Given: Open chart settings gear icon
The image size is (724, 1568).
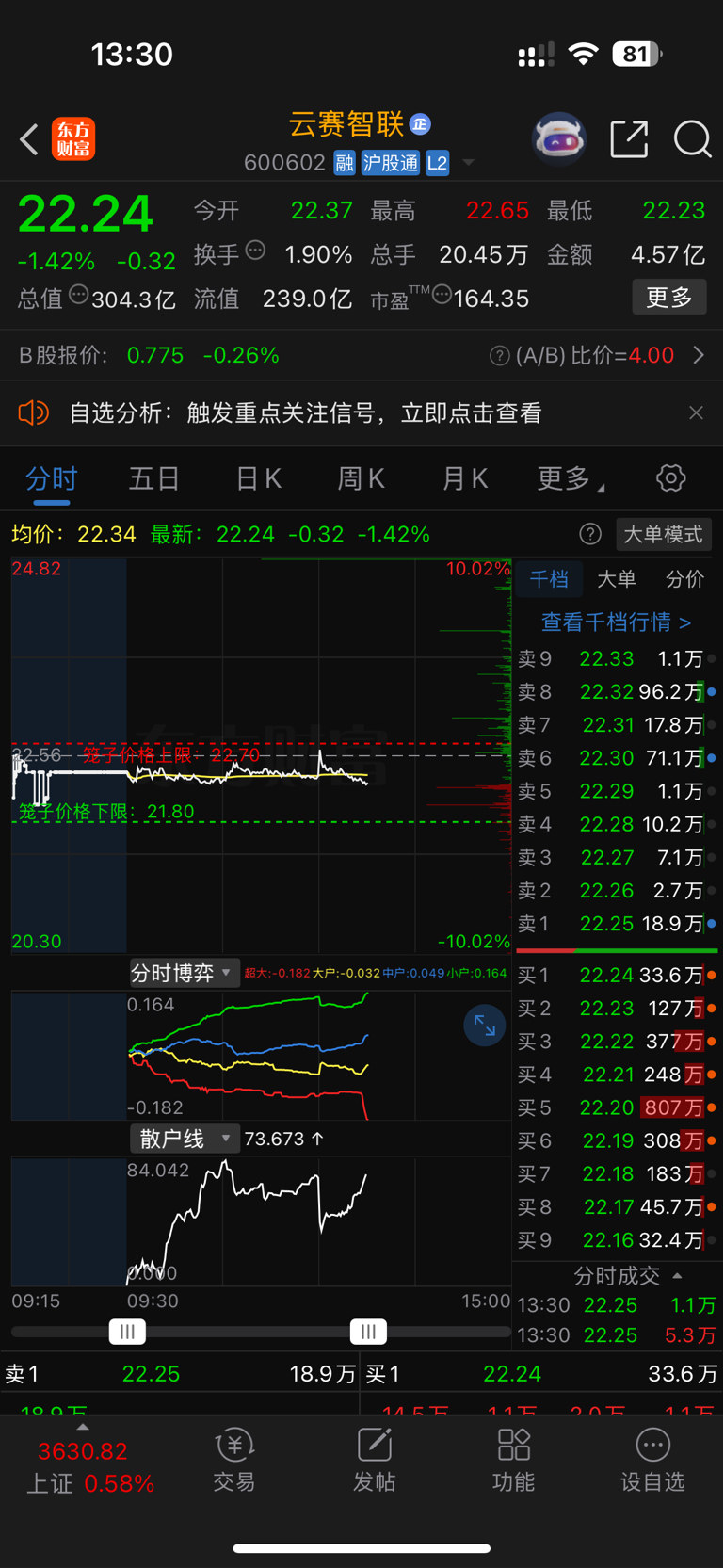Looking at the screenshot, I should (671, 478).
